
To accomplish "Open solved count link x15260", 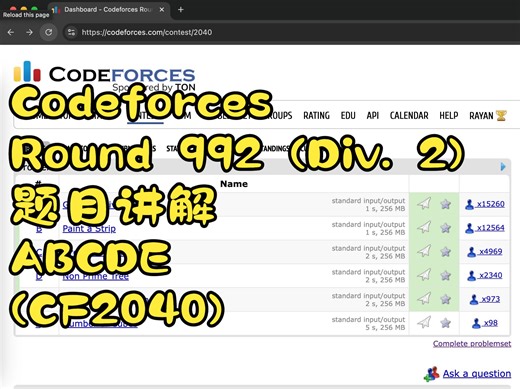I will 490,204.
